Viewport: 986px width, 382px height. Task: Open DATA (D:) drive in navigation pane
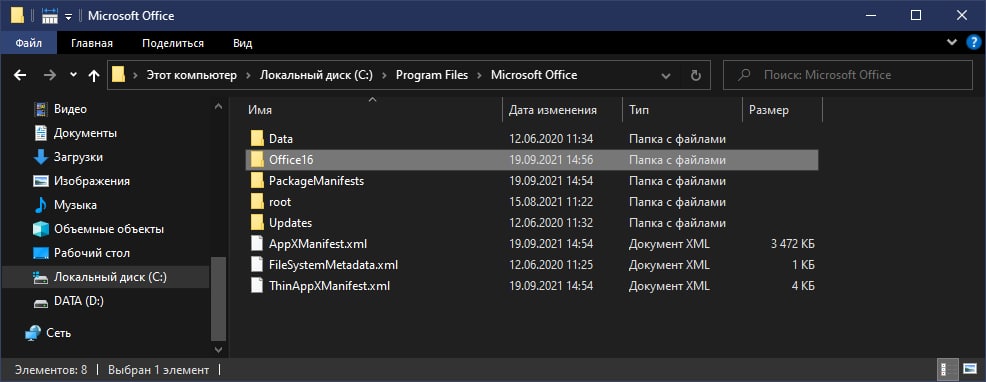pos(79,301)
